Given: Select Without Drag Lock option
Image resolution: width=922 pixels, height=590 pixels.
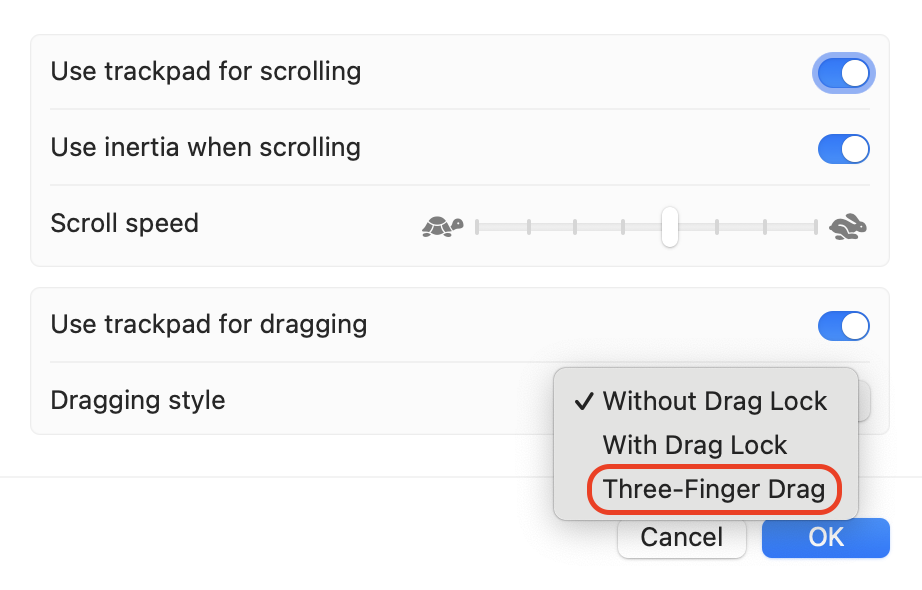Looking at the screenshot, I should [x=714, y=401].
